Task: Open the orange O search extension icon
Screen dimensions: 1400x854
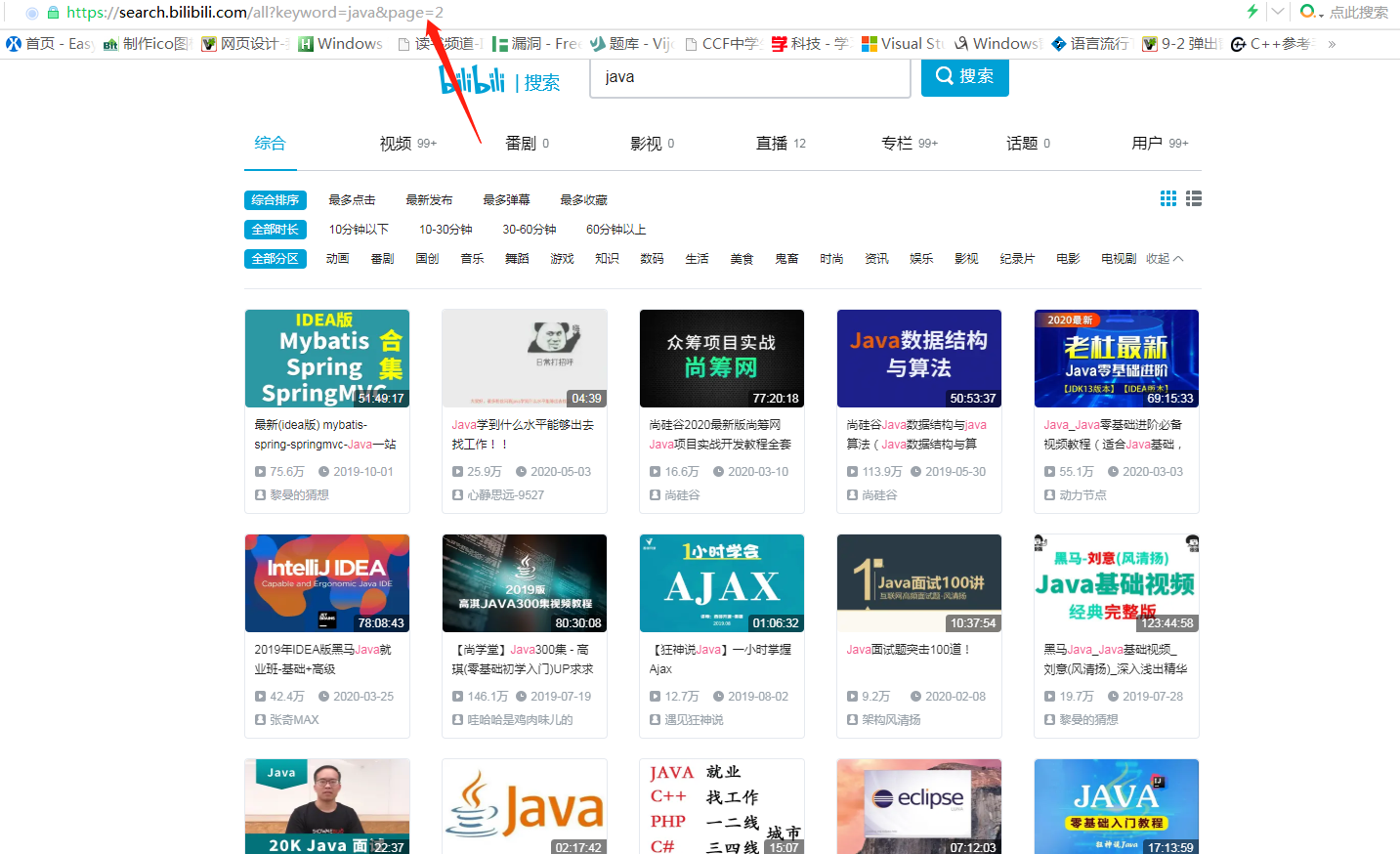Action: point(1306,12)
